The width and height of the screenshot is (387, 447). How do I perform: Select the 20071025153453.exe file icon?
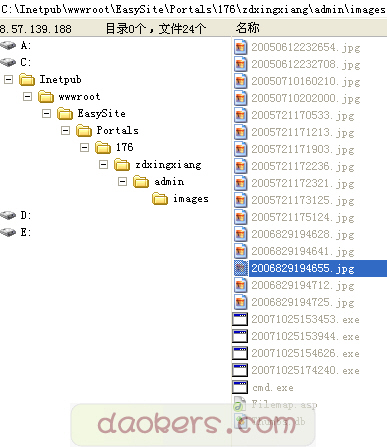[x=240, y=319]
